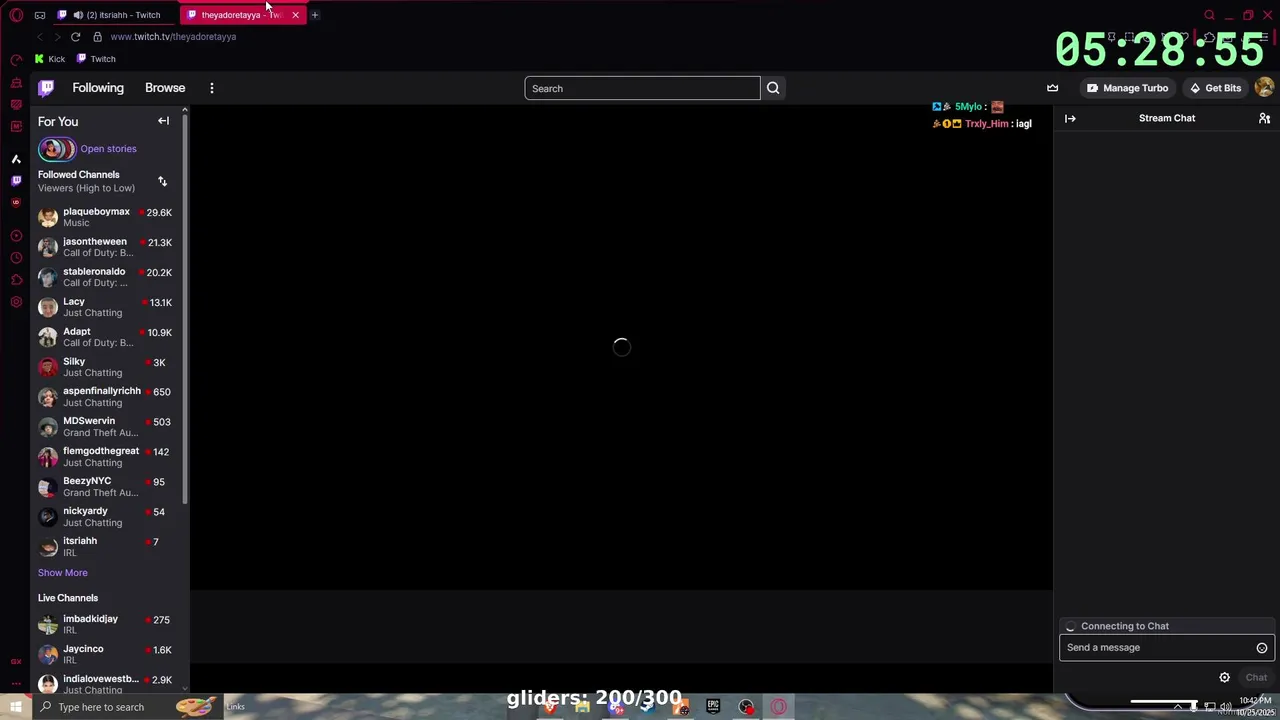
Task: Collapse the Stream Chat panel
Action: (x=1070, y=118)
